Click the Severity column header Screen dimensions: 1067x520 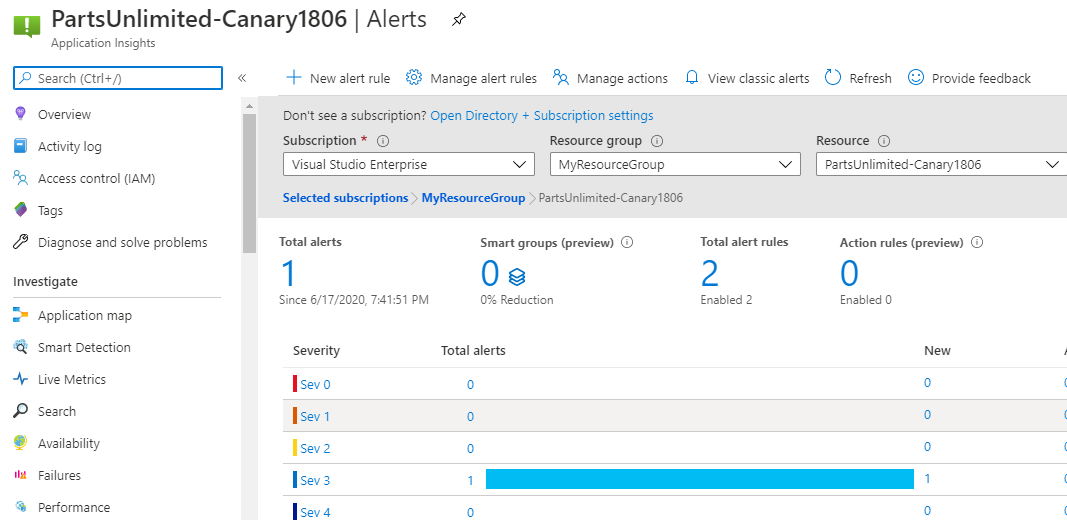point(316,351)
